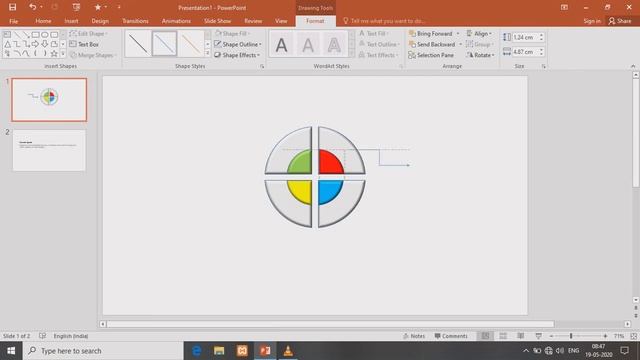The height and width of the screenshot is (360, 640).
Task: Expand the Insert Shapes gallery more arrow
Action: (63, 53)
